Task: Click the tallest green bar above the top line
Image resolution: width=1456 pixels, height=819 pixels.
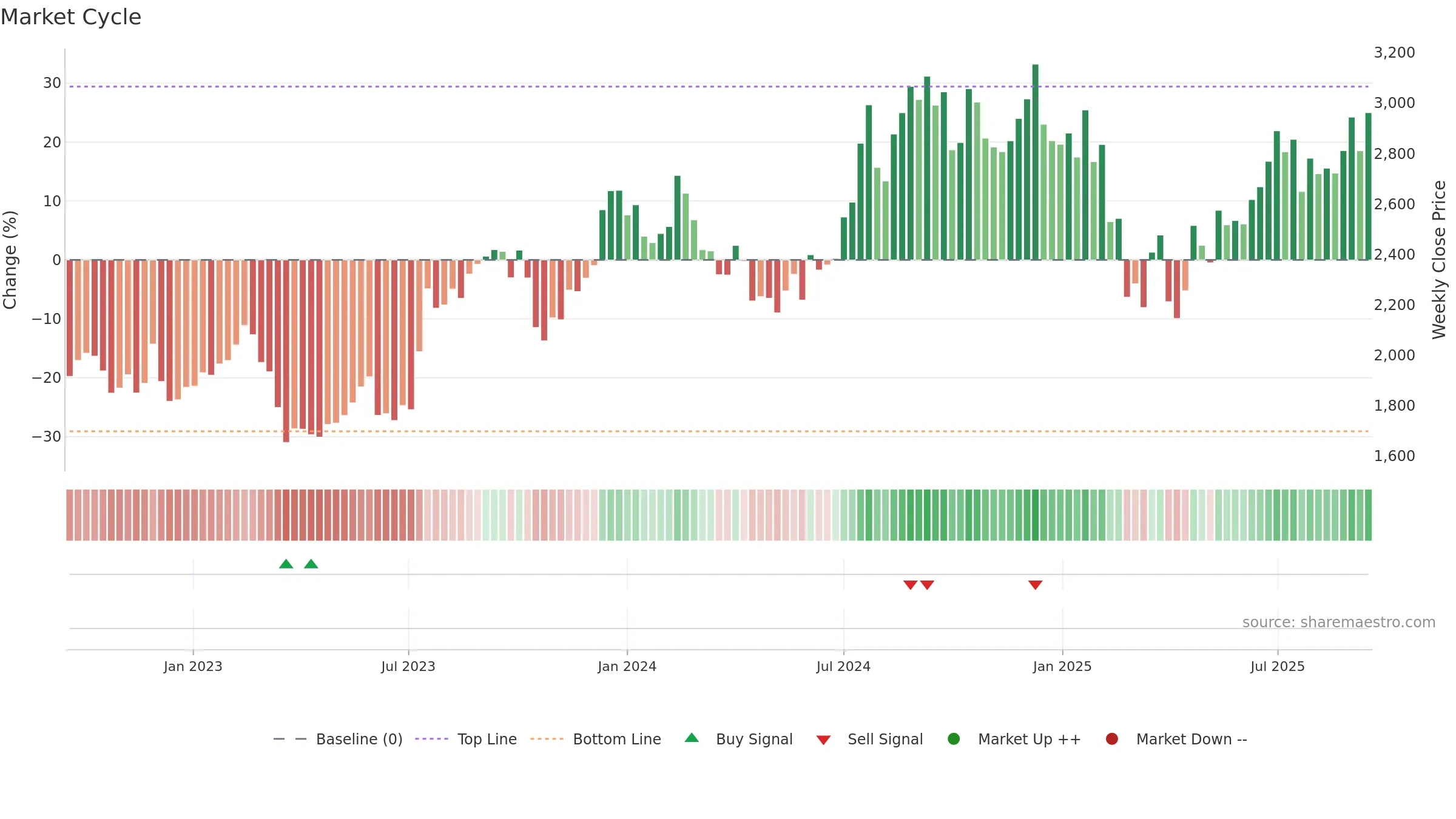Action: click(x=1036, y=162)
